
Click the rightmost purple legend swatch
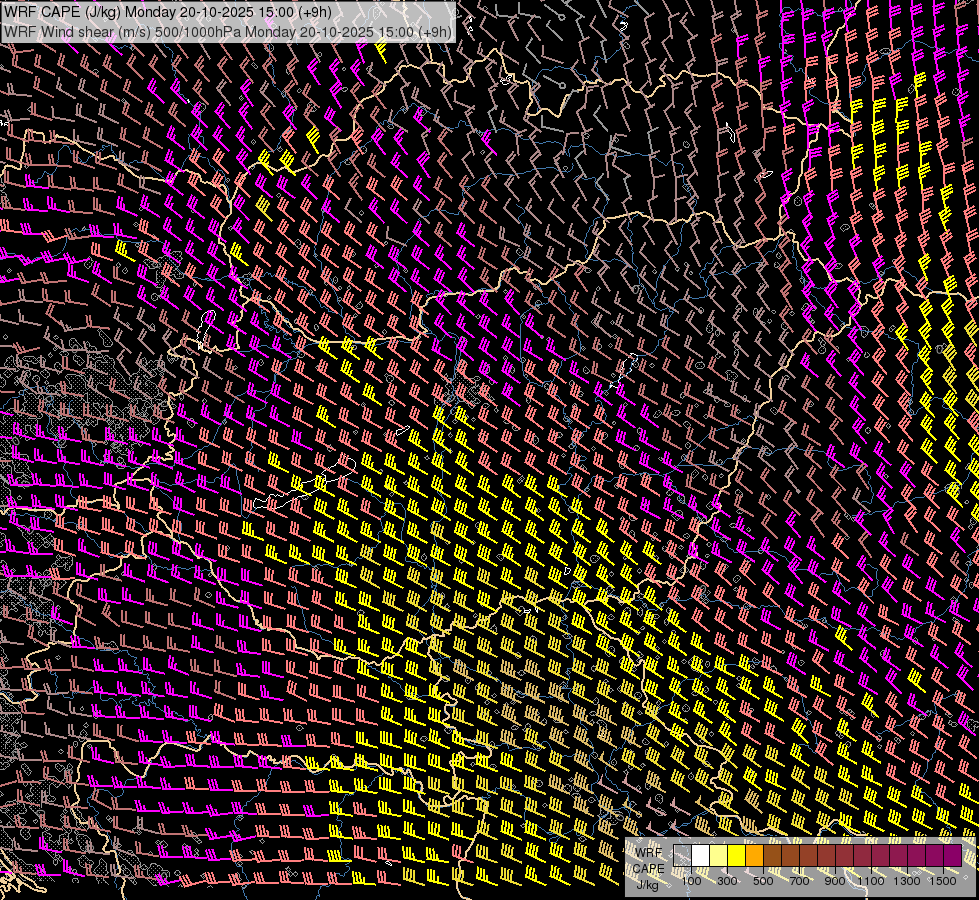point(952,856)
